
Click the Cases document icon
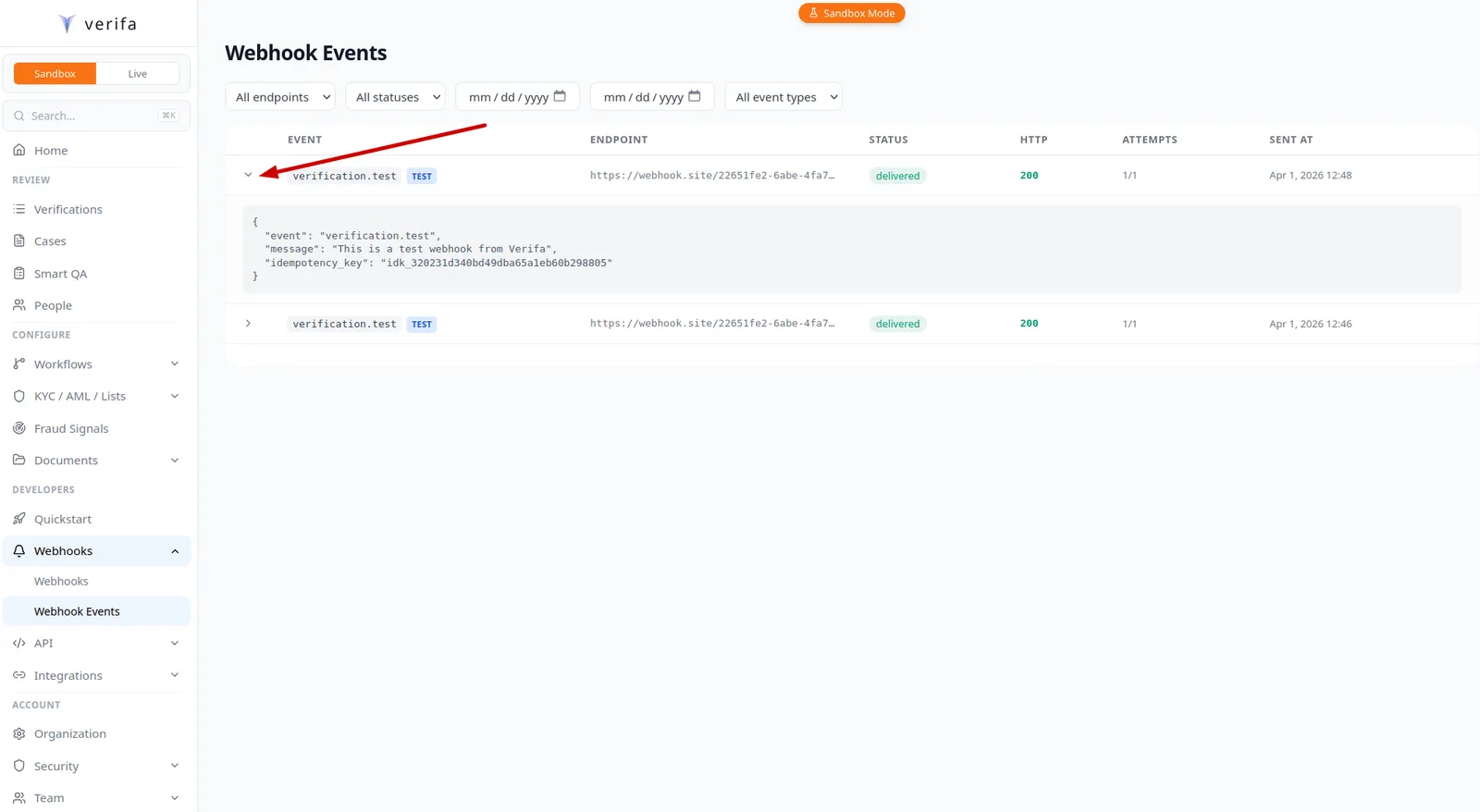click(x=19, y=240)
